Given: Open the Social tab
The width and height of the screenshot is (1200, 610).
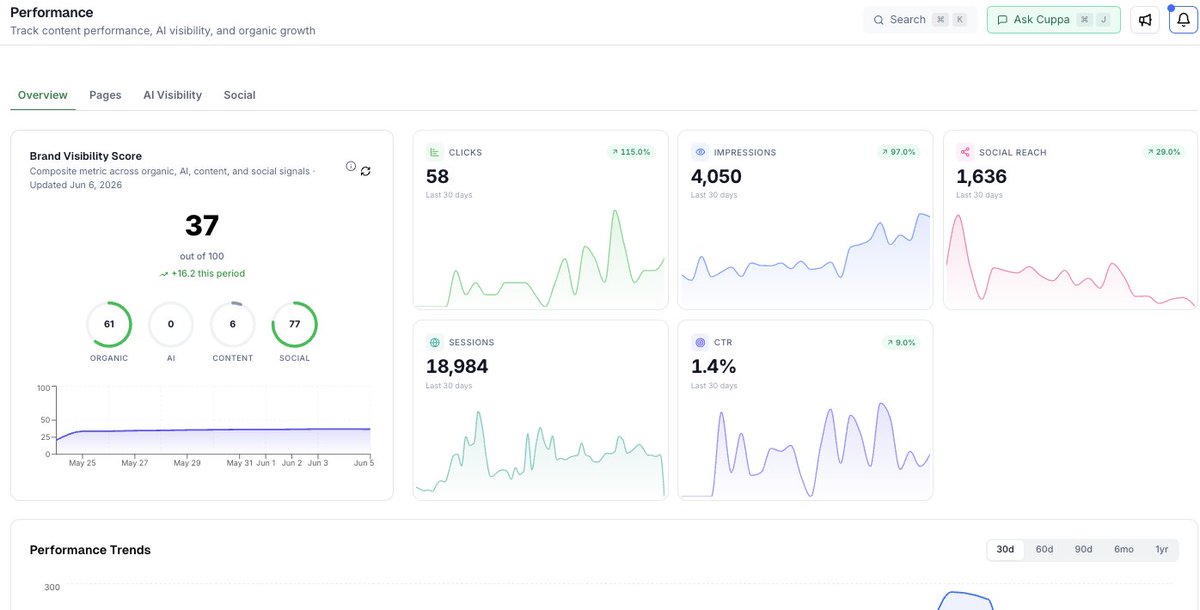Looking at the screenshot, I should [239, 95].
